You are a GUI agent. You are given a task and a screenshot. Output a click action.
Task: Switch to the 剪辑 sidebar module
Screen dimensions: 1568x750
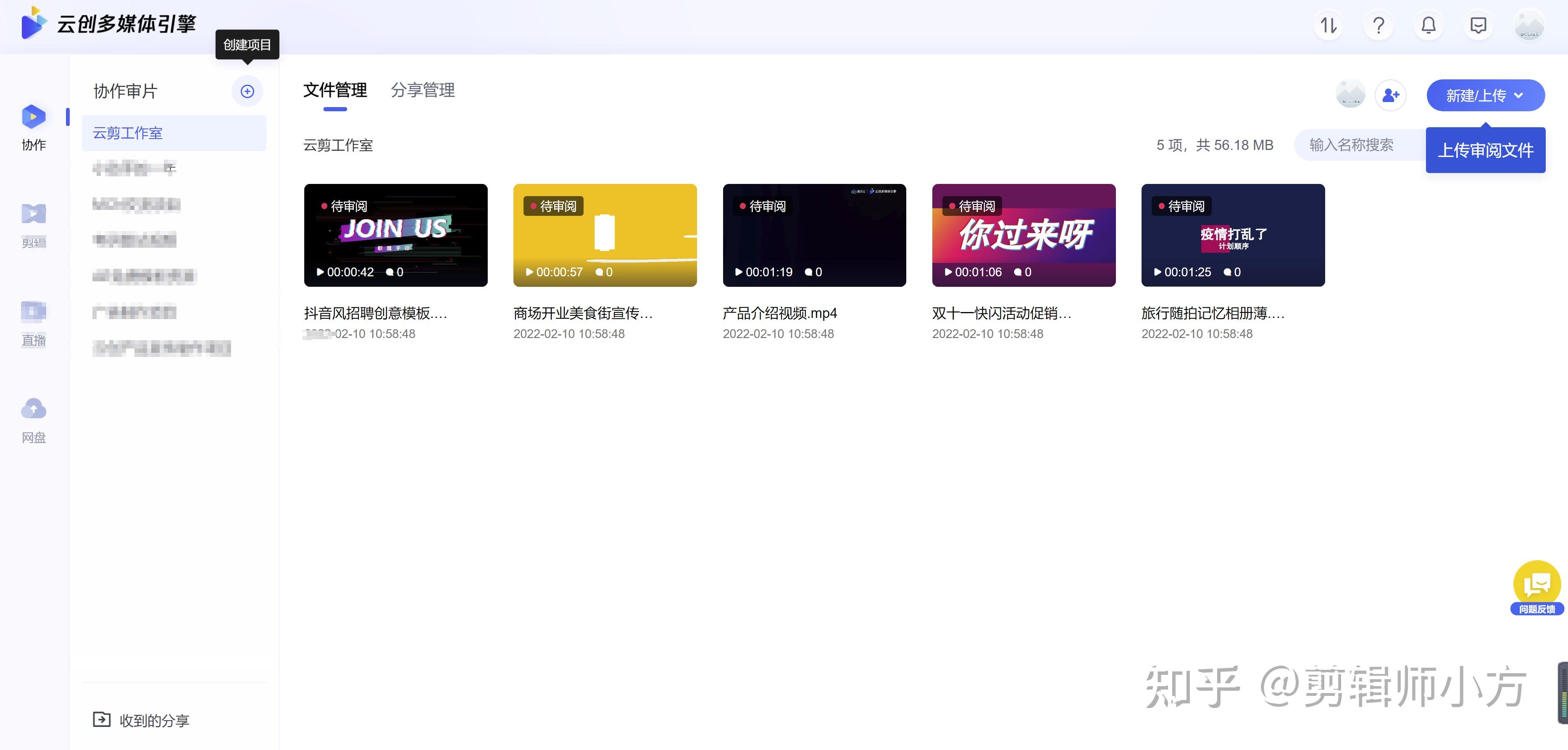point(34,225)
